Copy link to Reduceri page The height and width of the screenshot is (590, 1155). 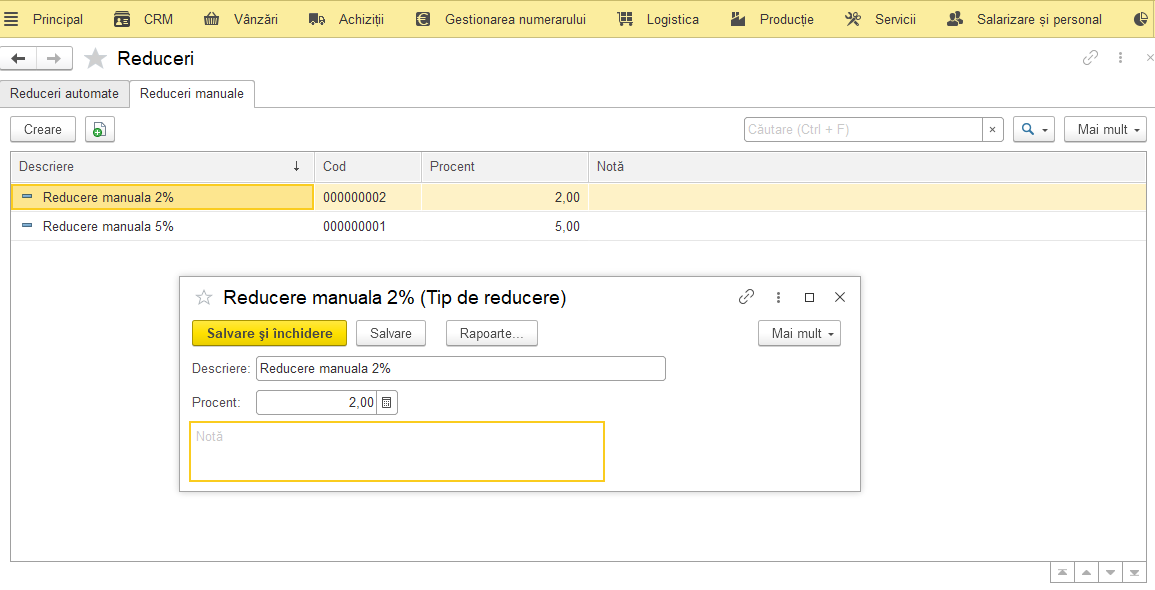pos(1091,57)
